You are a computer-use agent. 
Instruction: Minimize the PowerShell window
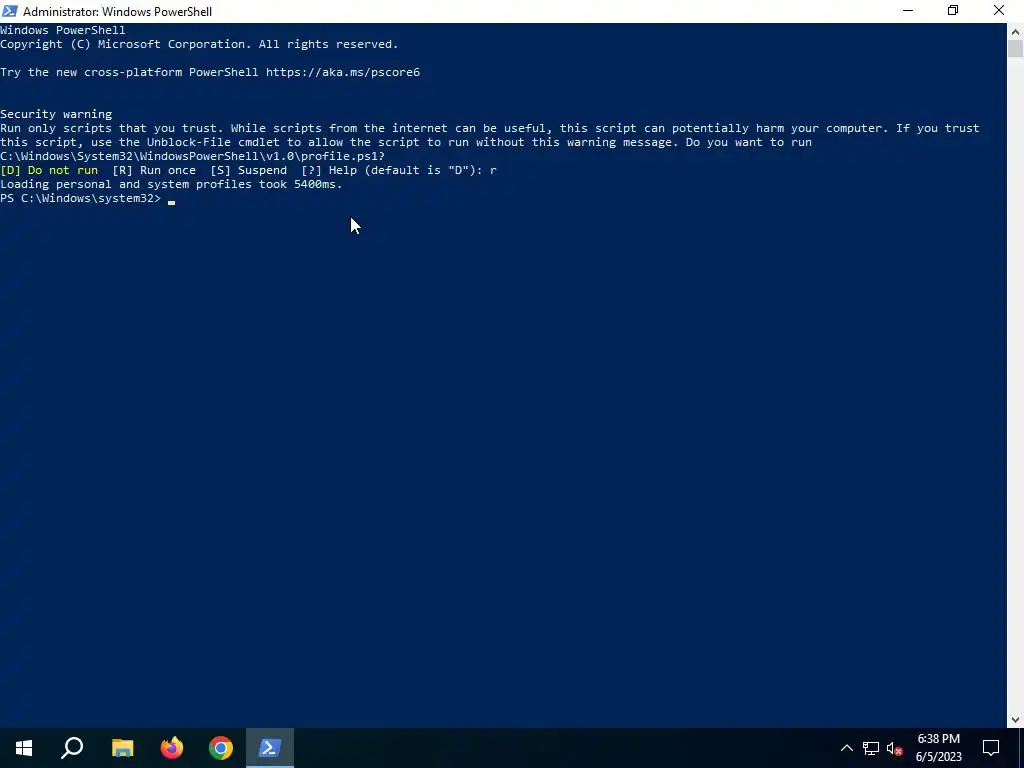tap(908, 11)
